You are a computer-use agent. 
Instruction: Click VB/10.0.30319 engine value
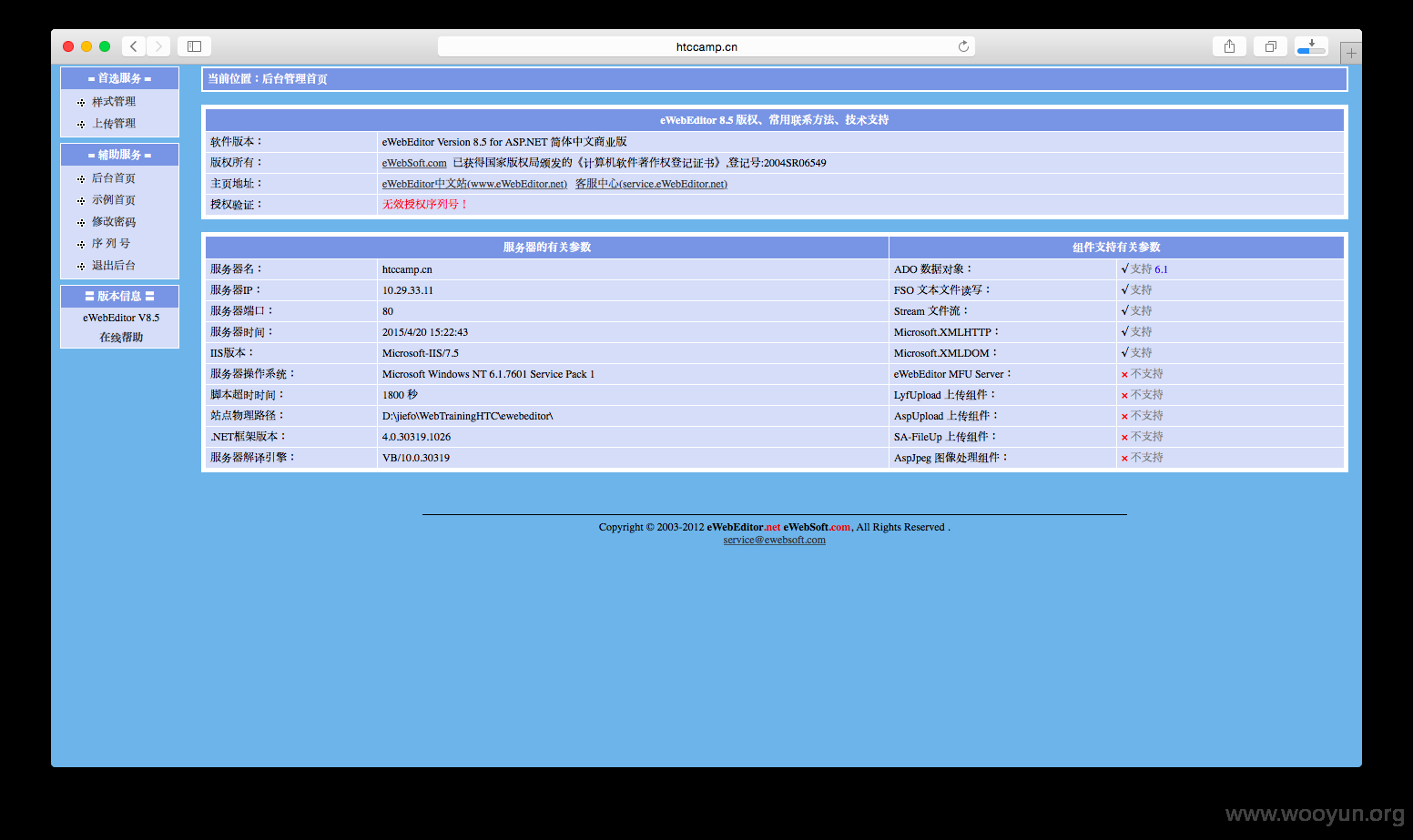(x=416, y=458)
